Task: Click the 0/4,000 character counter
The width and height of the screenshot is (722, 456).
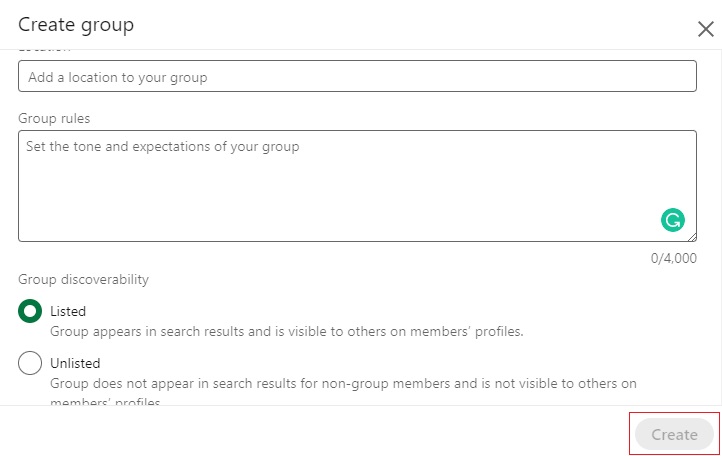Action: 674,258
